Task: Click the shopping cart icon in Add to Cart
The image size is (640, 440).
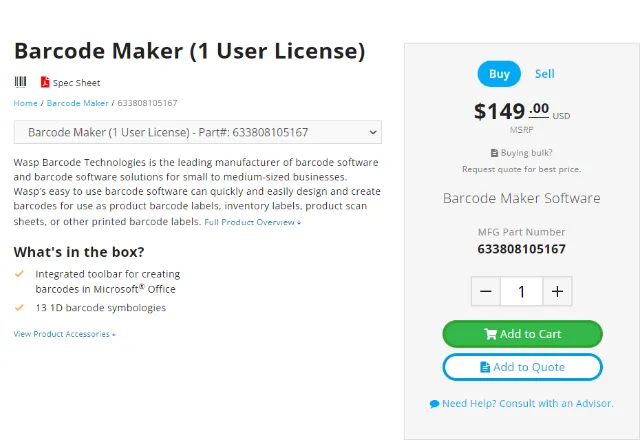Action: (x=490, y=334)
